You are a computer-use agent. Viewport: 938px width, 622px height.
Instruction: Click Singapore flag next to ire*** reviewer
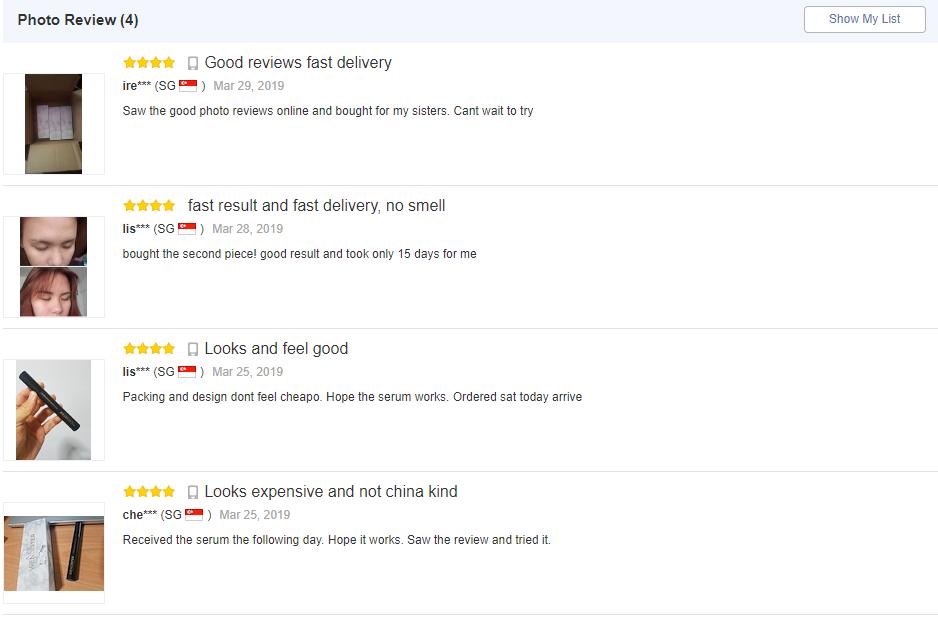[188, 86]
